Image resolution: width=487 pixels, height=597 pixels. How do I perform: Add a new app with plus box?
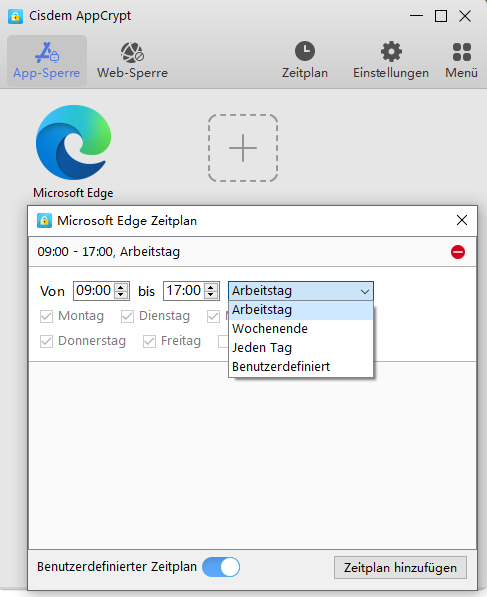243,148
